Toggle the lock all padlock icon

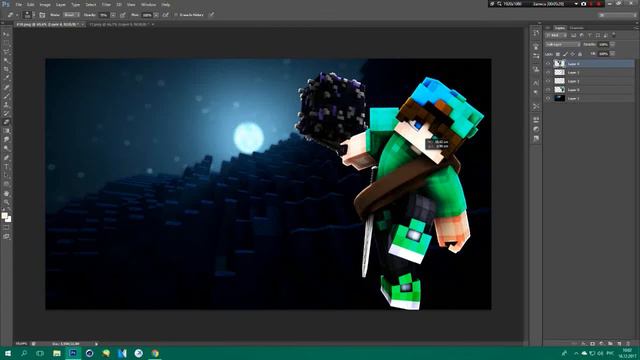pyautogui.click(x=580, y=54)
